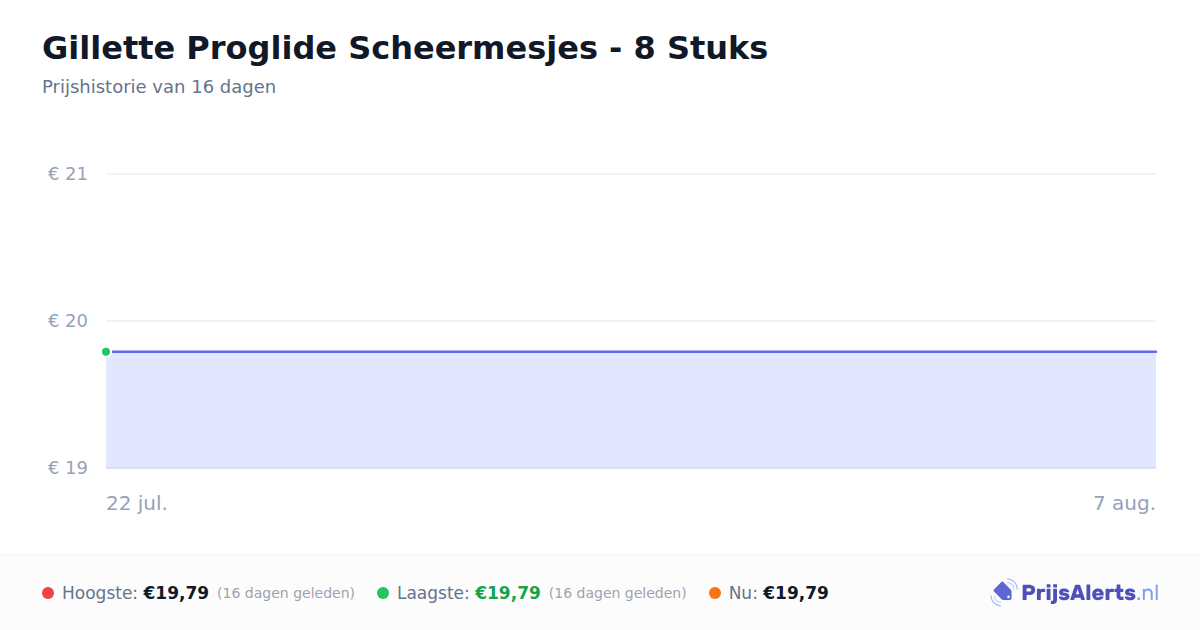This screenshot has height=630, width=1200.
Task: Click the blue price line in the chart
Action: 631,352
